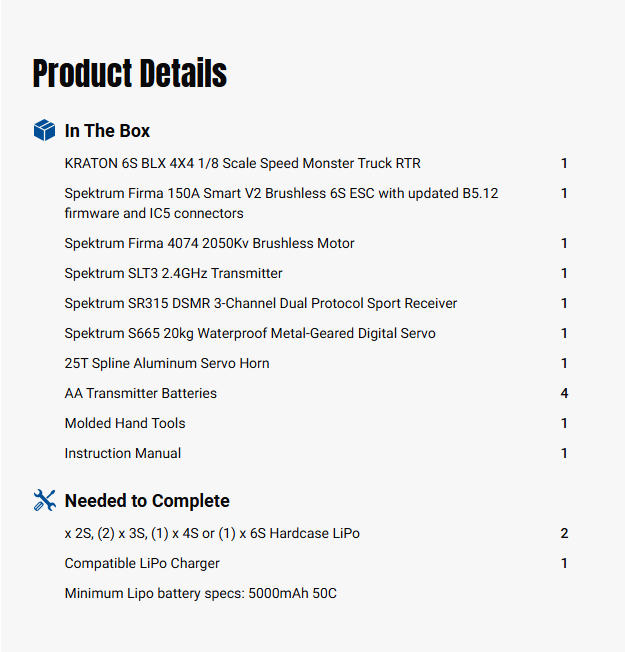This screenshot has height=652, width=625.
Task: Select the Hardcase LiPo battery requirement line
Action: click(x=212, y=533)
